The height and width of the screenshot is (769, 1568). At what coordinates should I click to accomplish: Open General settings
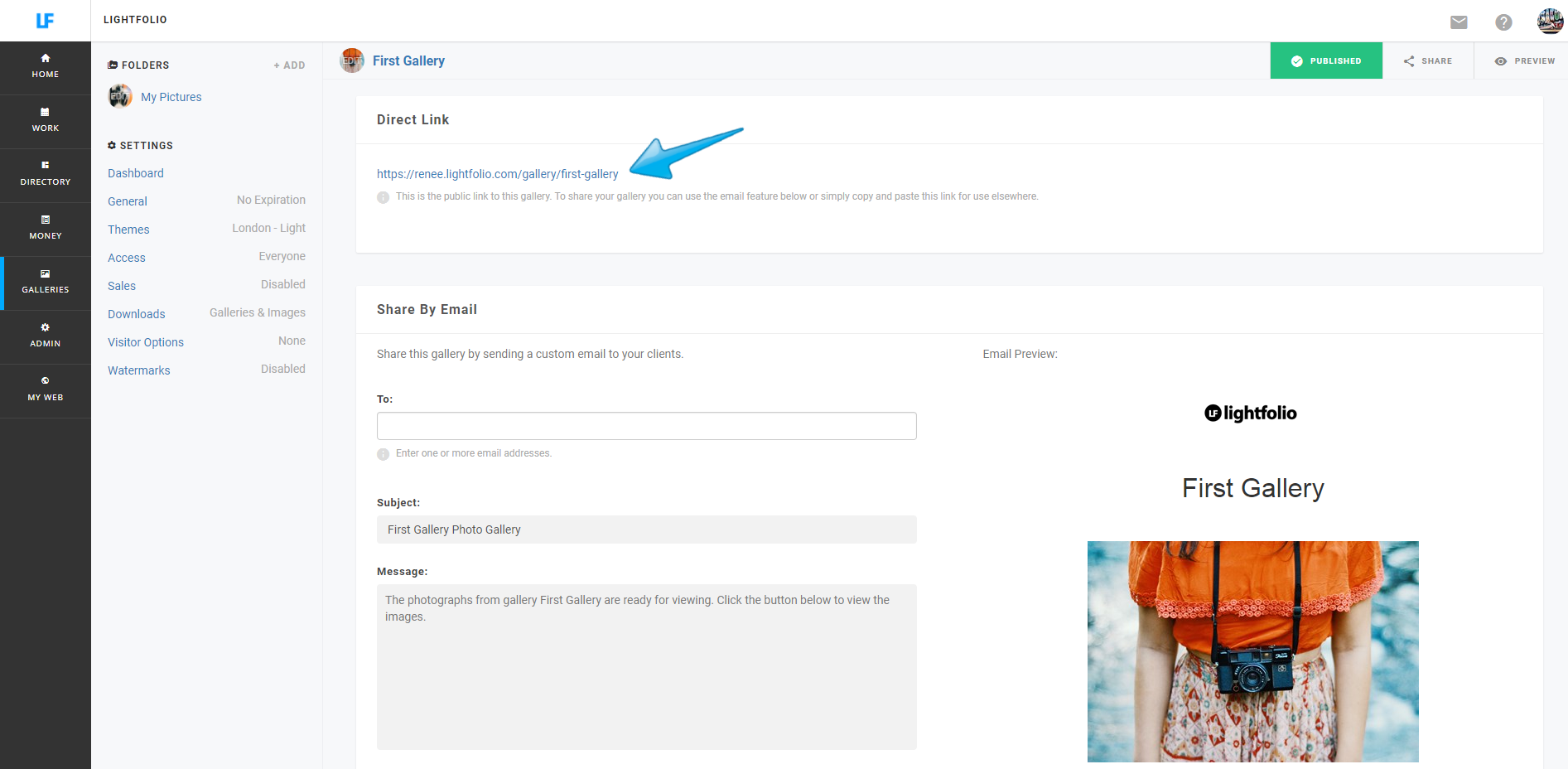pyautogui.click(x=128, y=201)
